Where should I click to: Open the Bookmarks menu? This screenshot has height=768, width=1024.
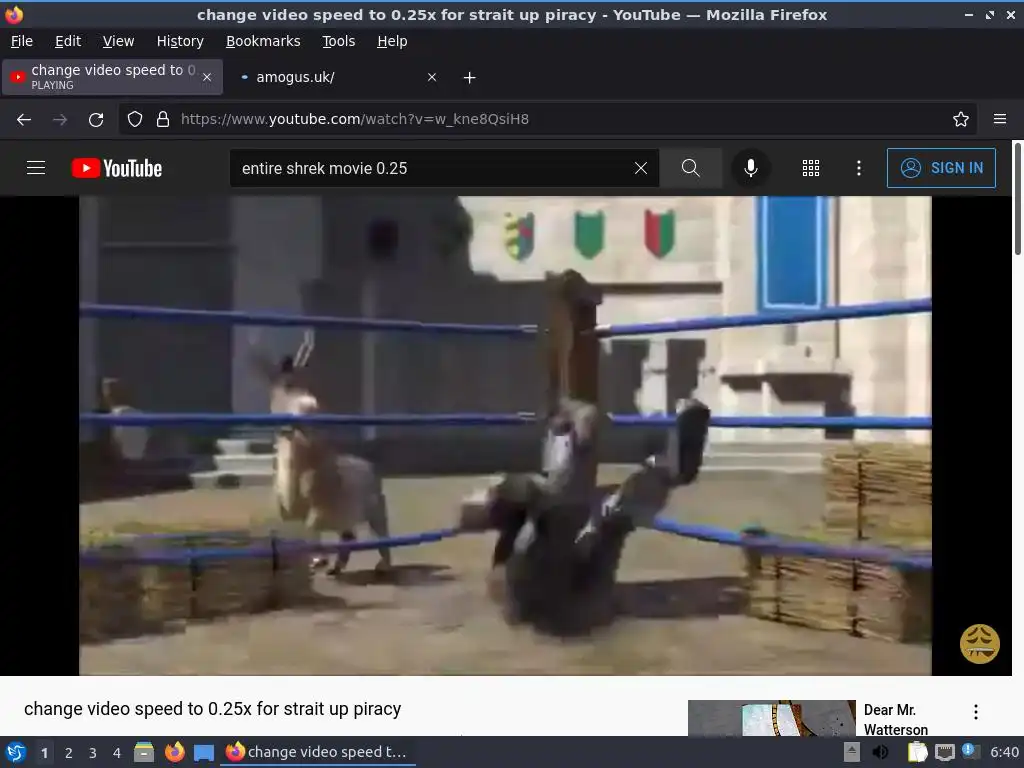[263, 41]
